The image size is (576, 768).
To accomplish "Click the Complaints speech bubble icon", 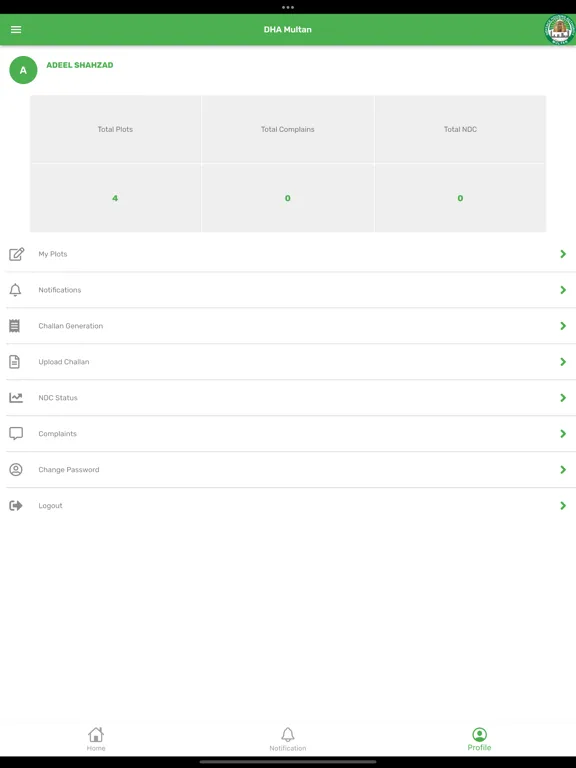I will point(16,433).
